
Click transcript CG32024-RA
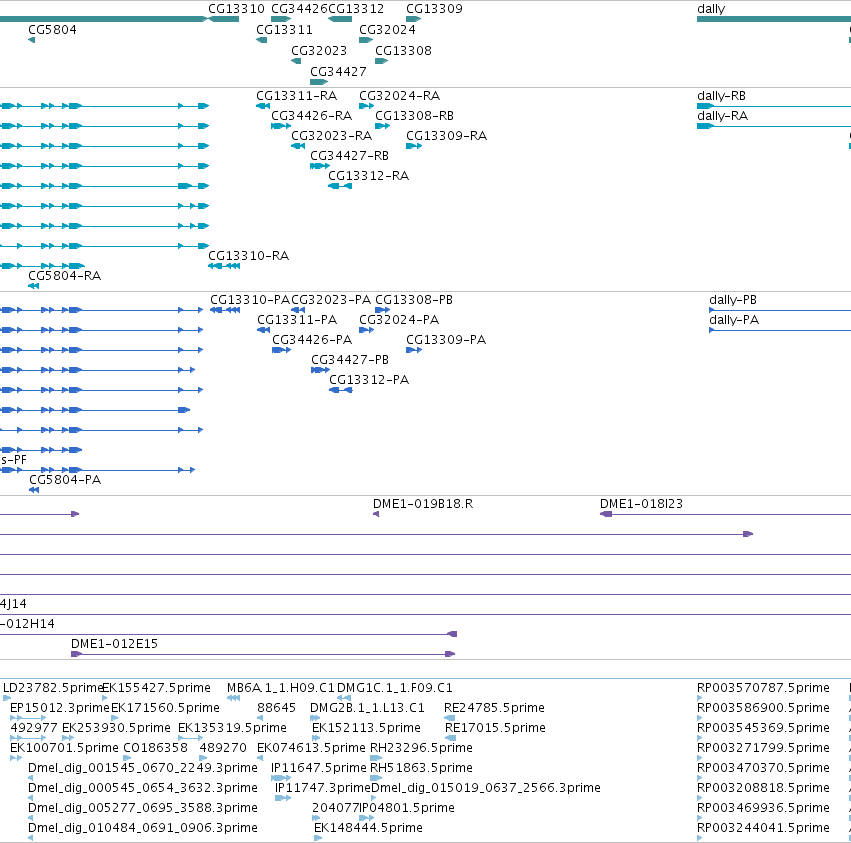point(399,96)
